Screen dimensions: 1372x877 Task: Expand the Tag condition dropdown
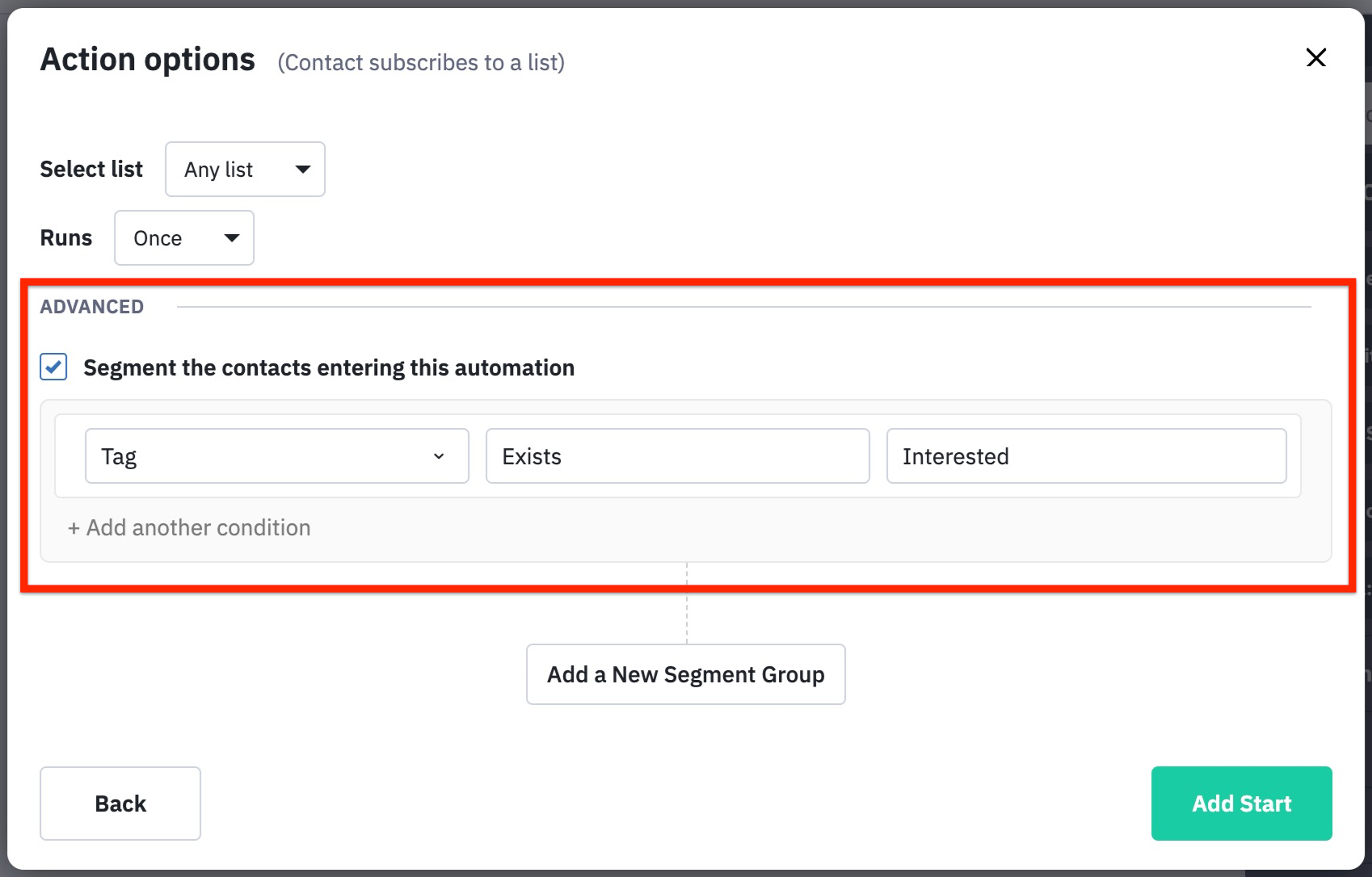pos(276,456)
